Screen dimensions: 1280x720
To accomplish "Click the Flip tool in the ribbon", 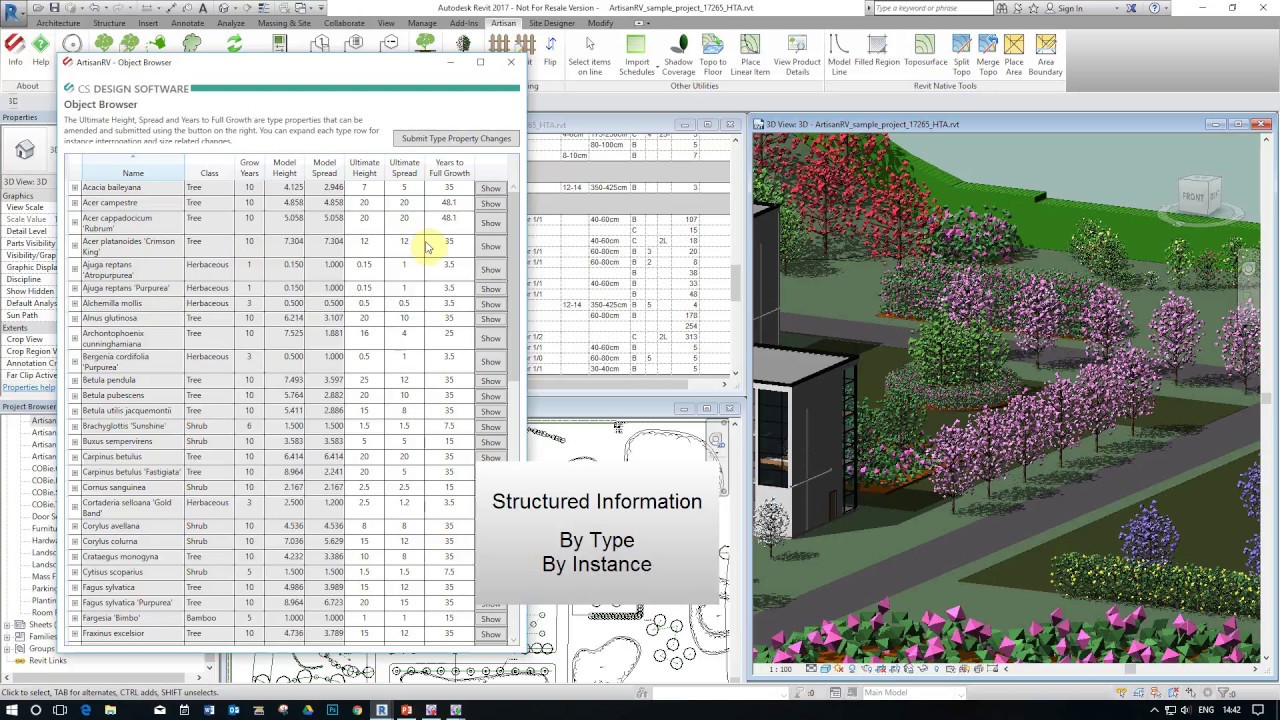I will coord(550,50).
